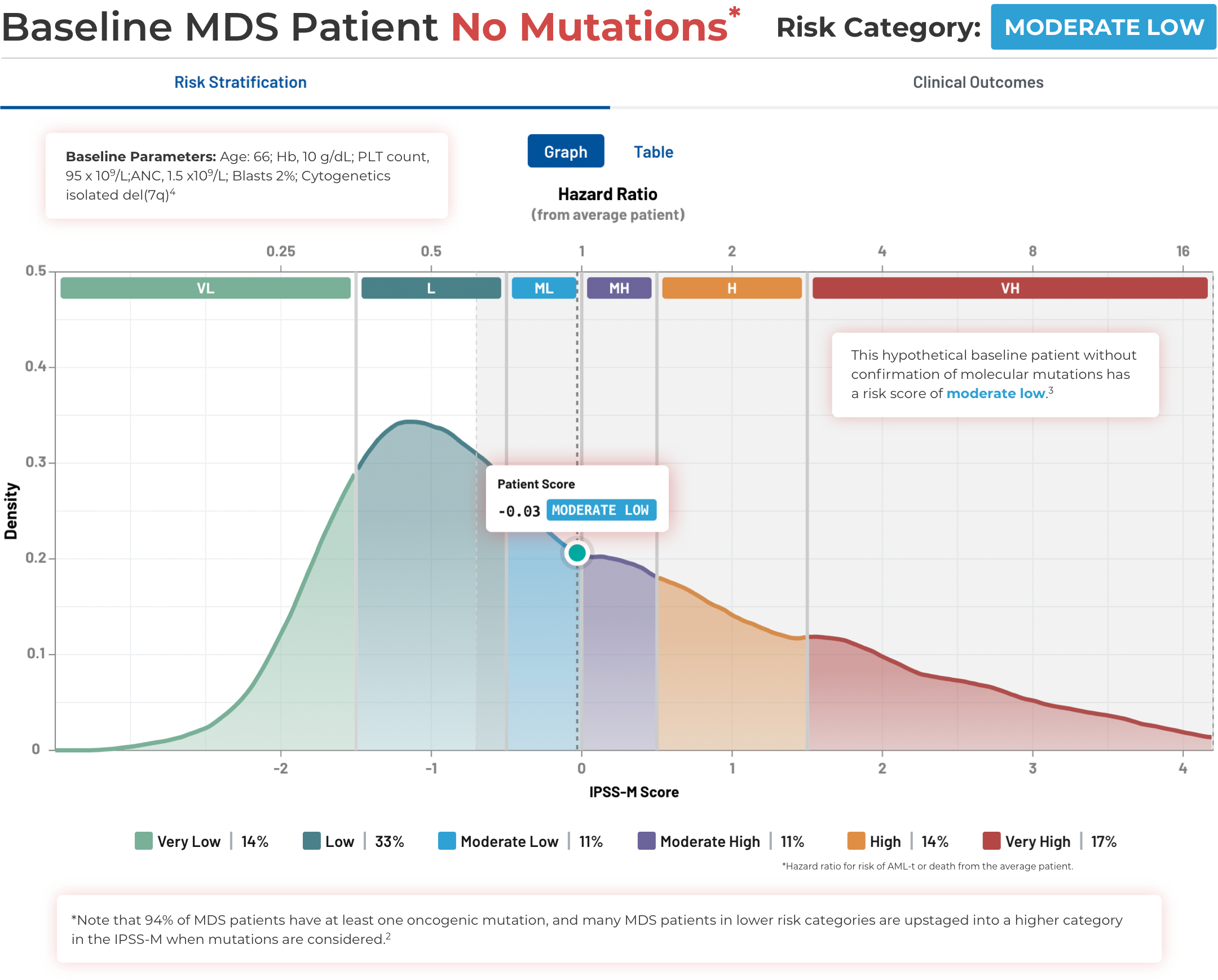Click the VL risk band label
Viewport: 1218px width, 980px height.
[206, 288]
